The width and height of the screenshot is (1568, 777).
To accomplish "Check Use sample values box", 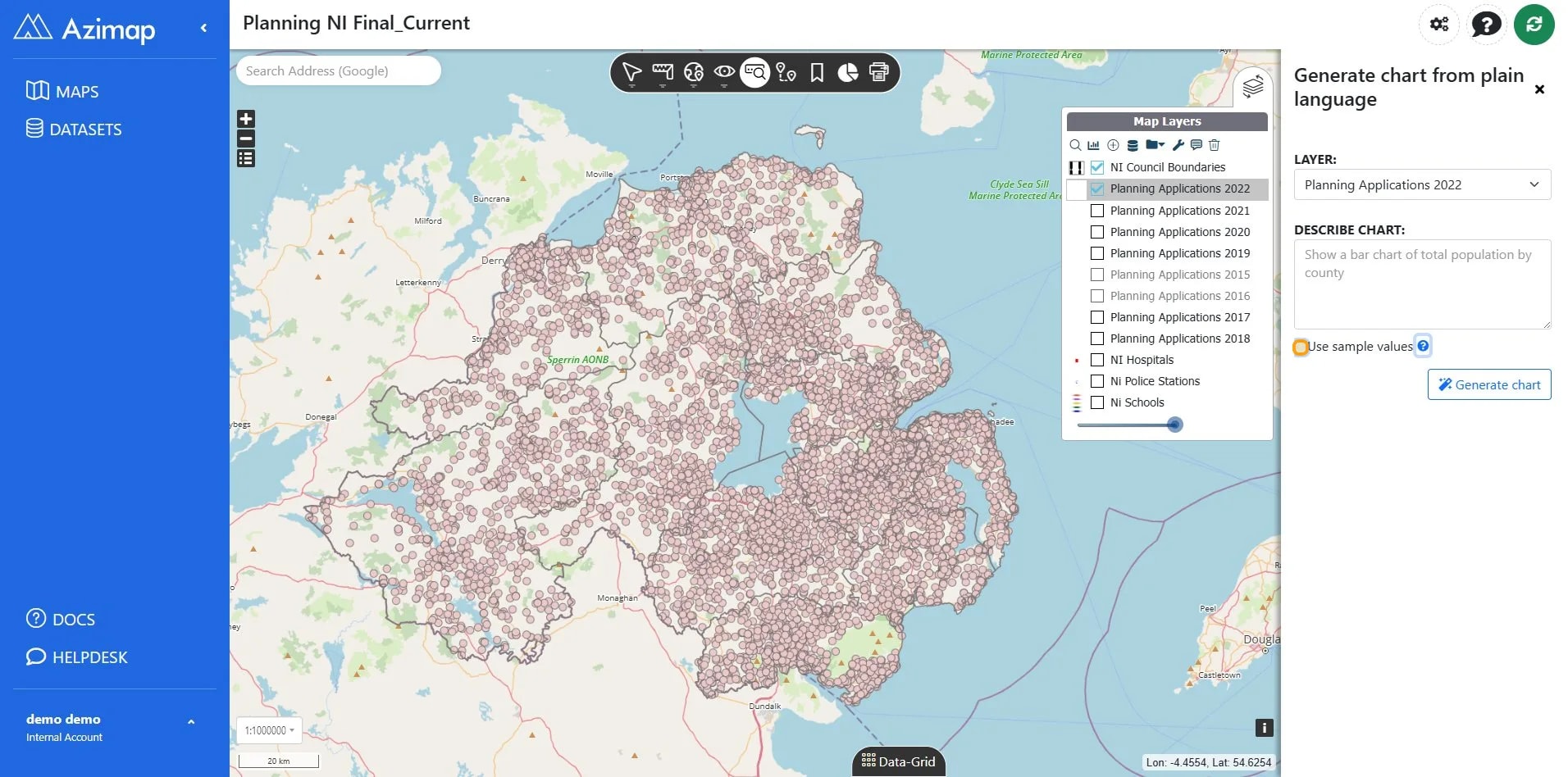I will pos(1301,347).
